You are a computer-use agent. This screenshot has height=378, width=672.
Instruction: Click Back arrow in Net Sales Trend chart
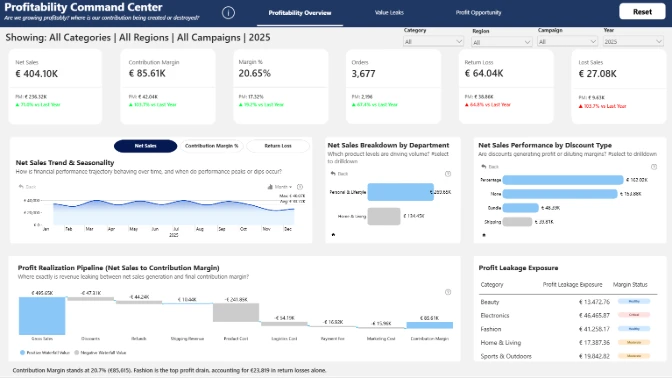coord(27,187)
